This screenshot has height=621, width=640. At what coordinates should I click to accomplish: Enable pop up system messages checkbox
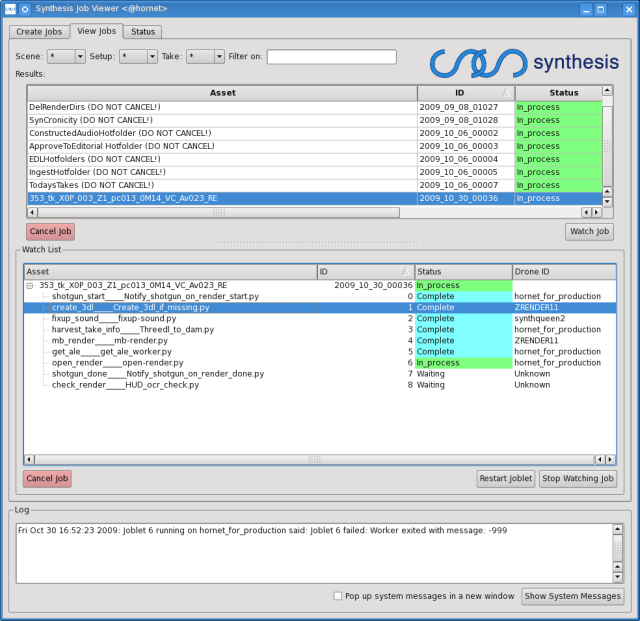(x=338, y=596)
